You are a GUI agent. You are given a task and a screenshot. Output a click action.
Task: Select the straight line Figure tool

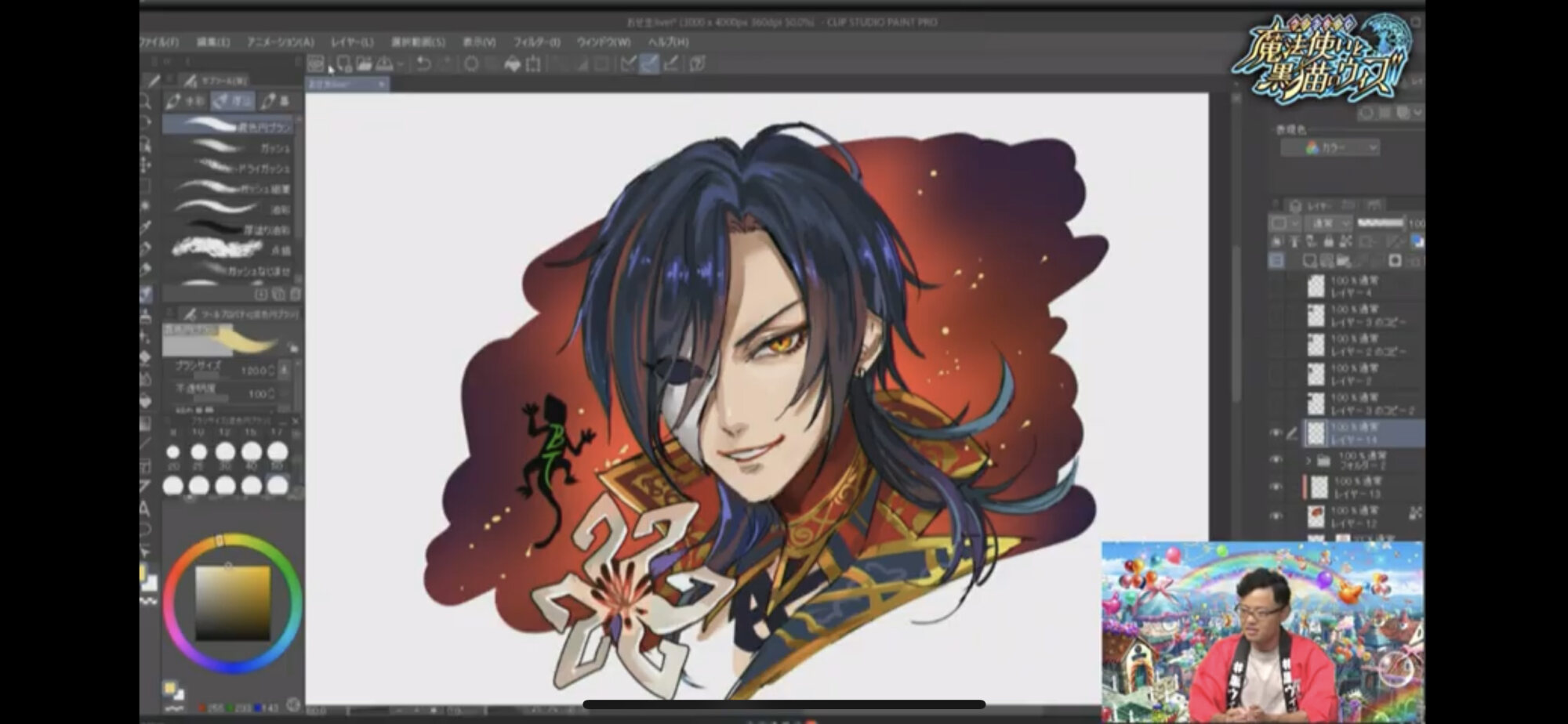pos(146,443)
